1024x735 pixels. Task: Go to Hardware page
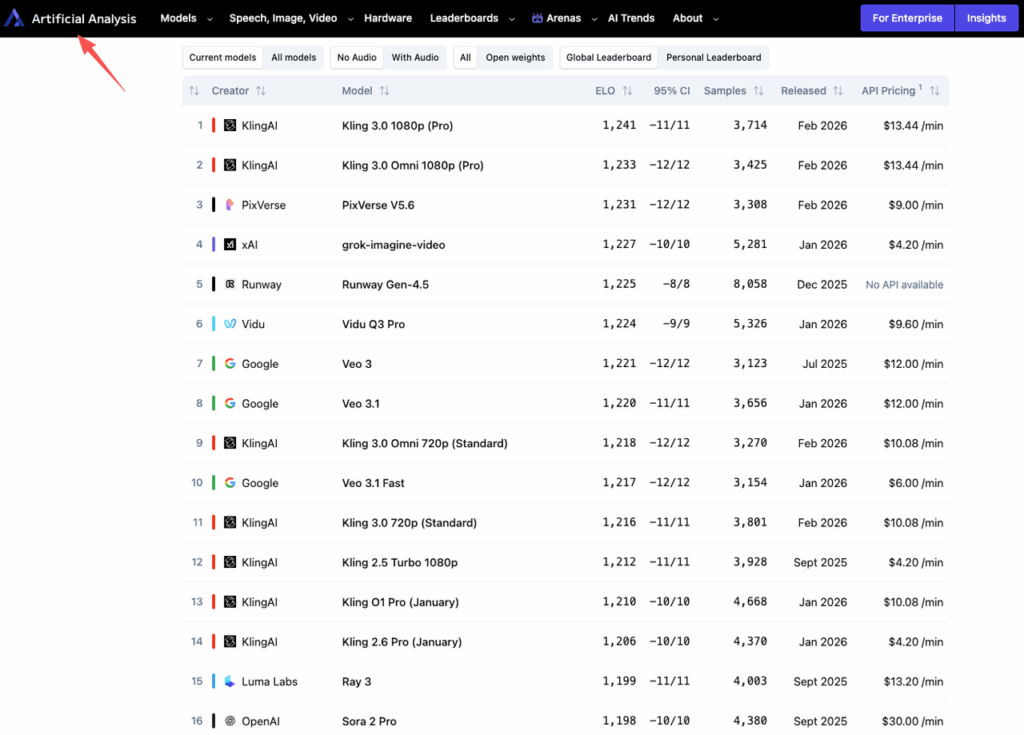[x=388, y=18]
